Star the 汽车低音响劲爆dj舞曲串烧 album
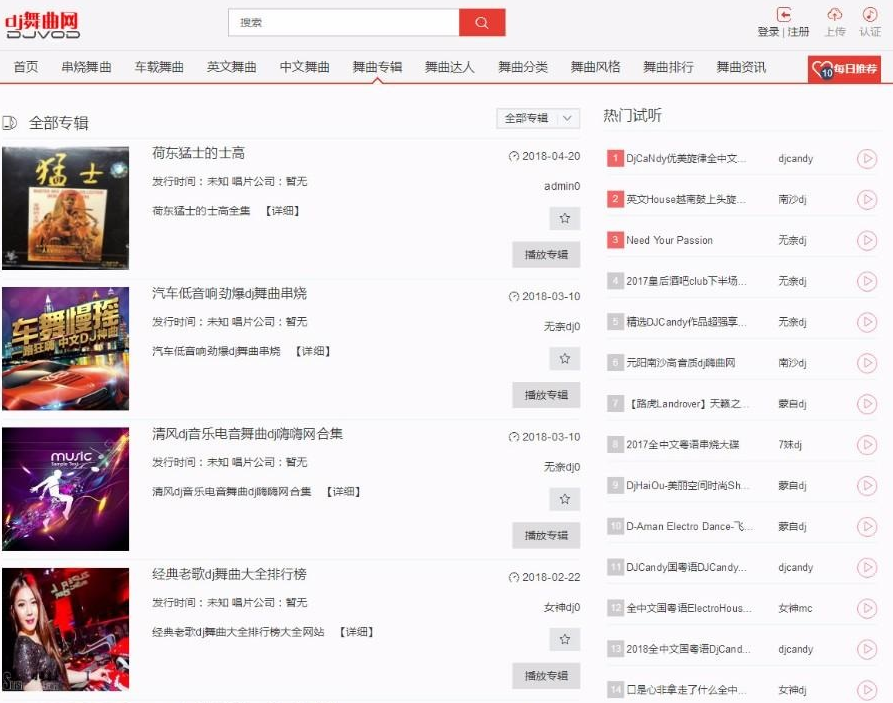Image resolution: width=893 pixels, height=703 pixels. [564, 358]
